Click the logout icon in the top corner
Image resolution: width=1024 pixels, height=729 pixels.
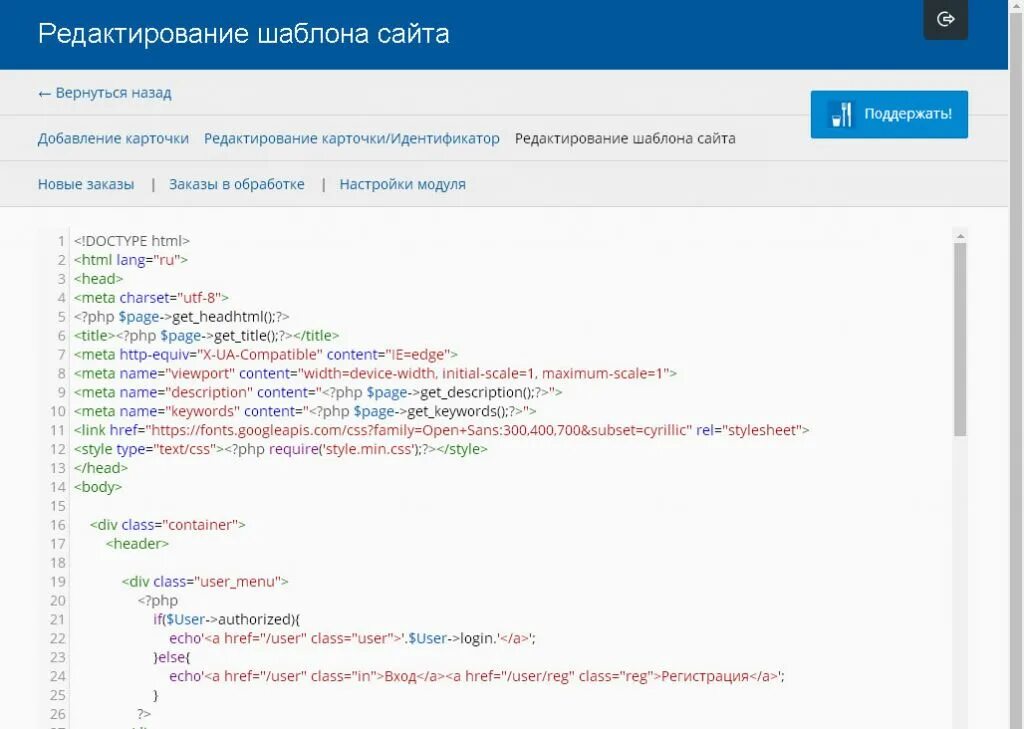coord(945,18)
